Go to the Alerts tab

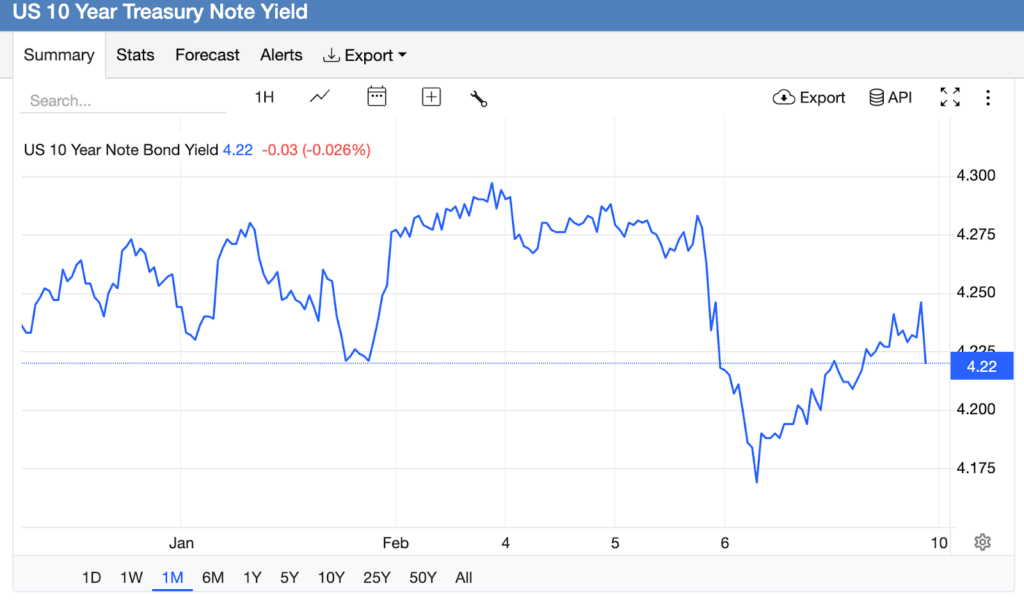[281, 55]
